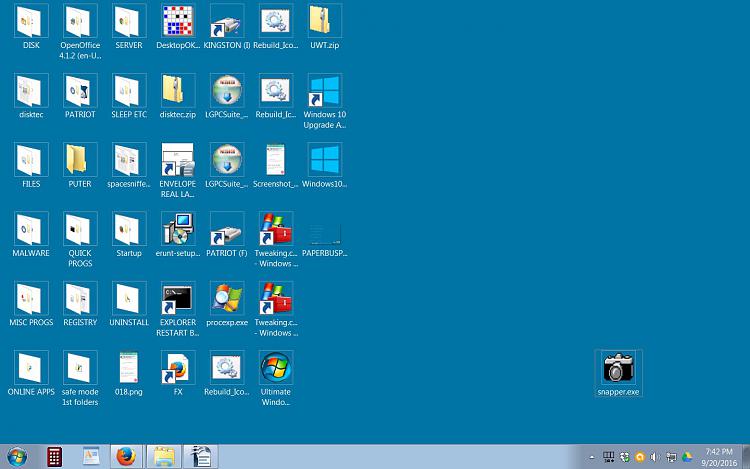Select the PUTER folder icon
Image resolution: width=750 pixels, height=469 pixels.
[x=80, y=160]
